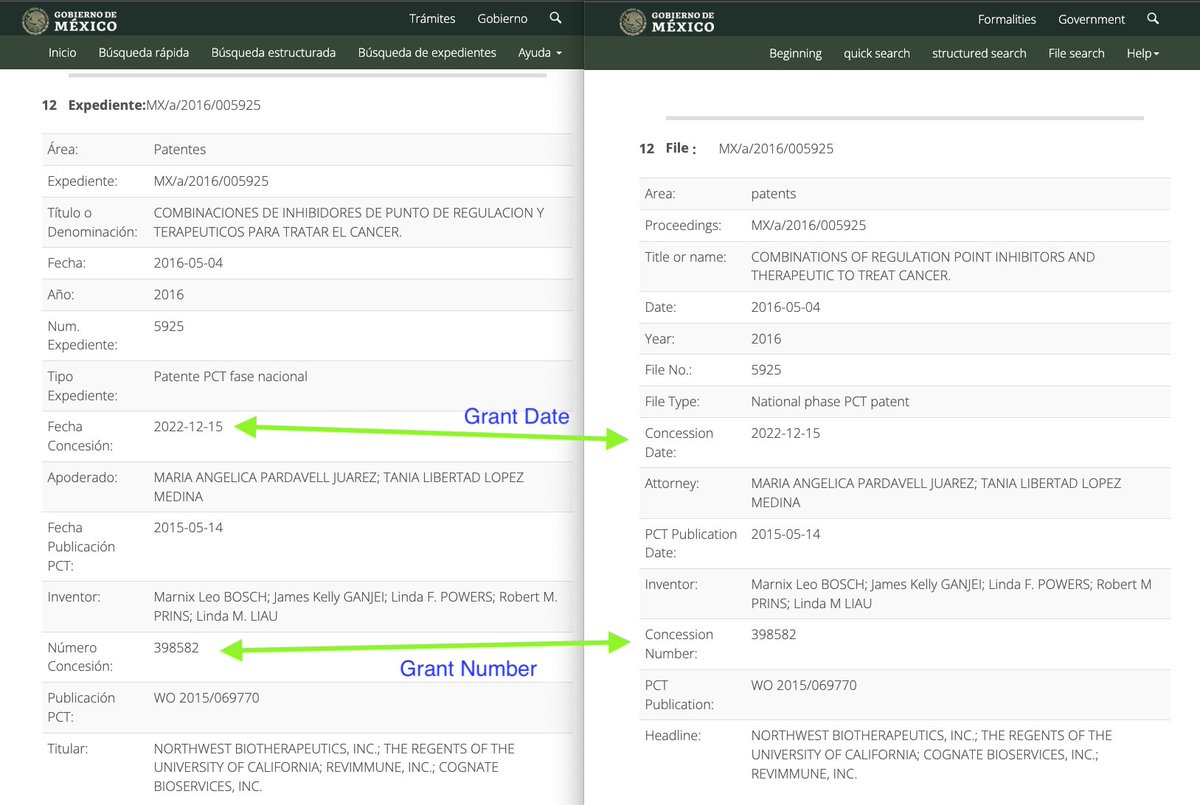1200x805 pixels.
Task: Click the Concession Number value 398582
Action: [x=774, y=634]
